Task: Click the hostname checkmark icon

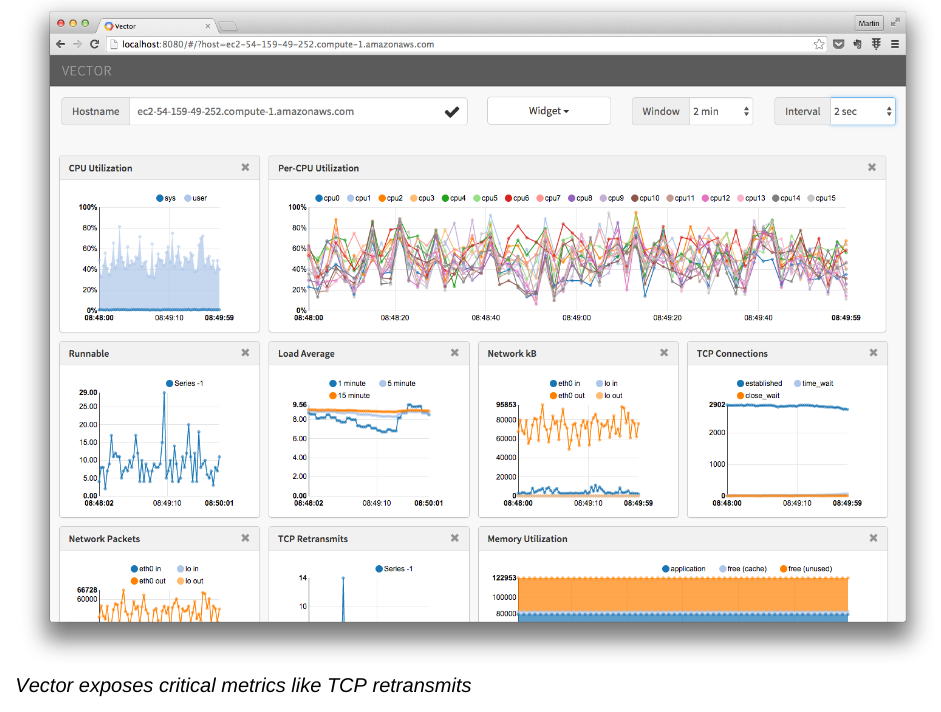Action: pyautogui.click(x=452, y=112)
